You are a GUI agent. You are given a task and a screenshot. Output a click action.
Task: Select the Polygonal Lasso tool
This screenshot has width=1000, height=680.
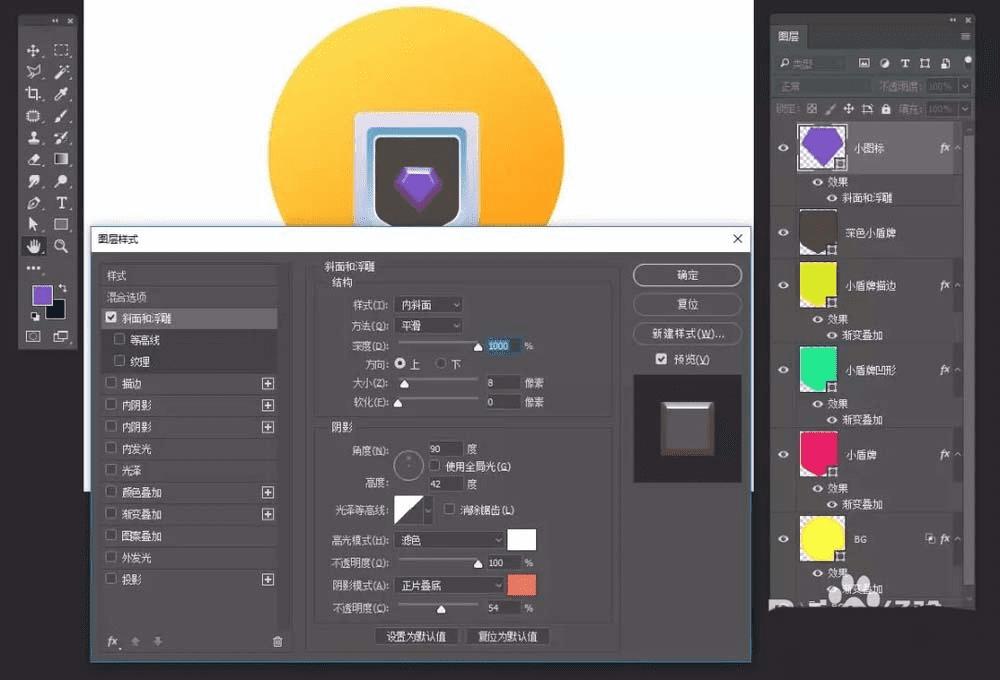(33, 72)
